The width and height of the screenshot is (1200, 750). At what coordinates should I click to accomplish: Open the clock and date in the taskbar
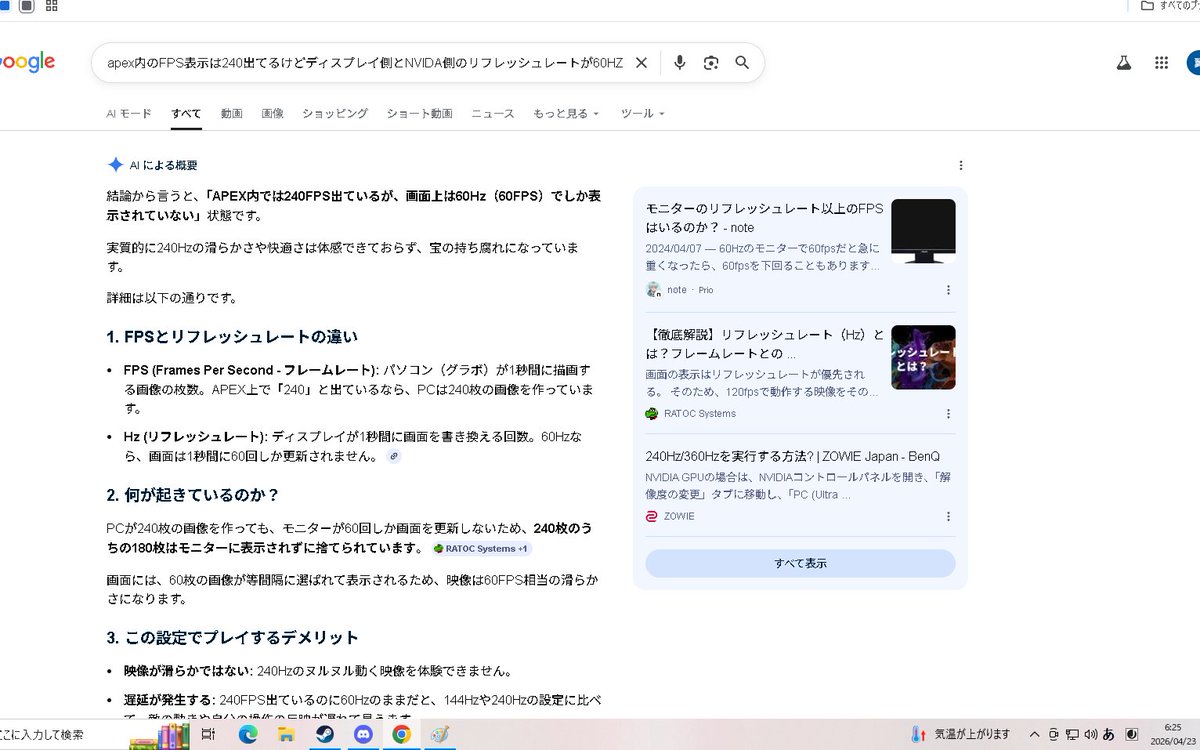coord(1173,734)
